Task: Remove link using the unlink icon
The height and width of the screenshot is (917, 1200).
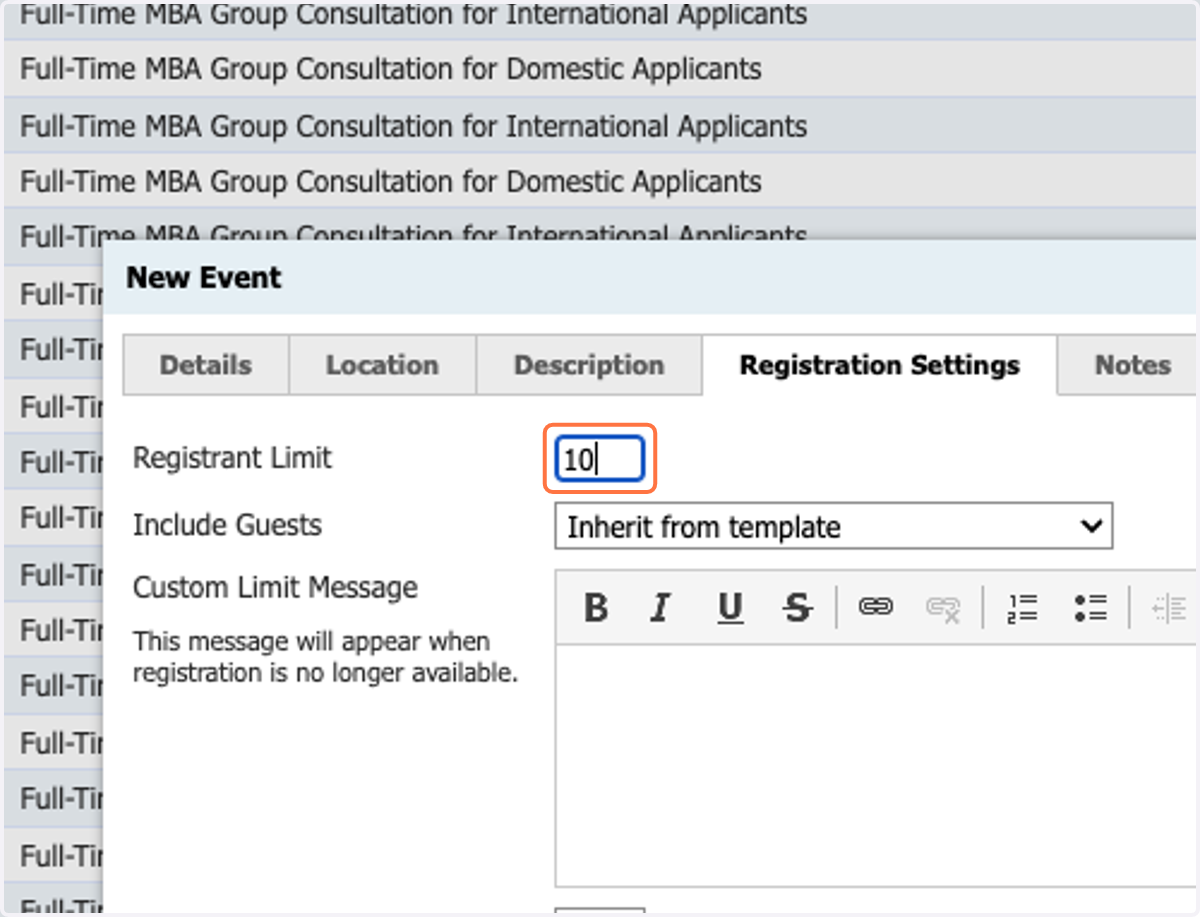Action: click(943, 607)
